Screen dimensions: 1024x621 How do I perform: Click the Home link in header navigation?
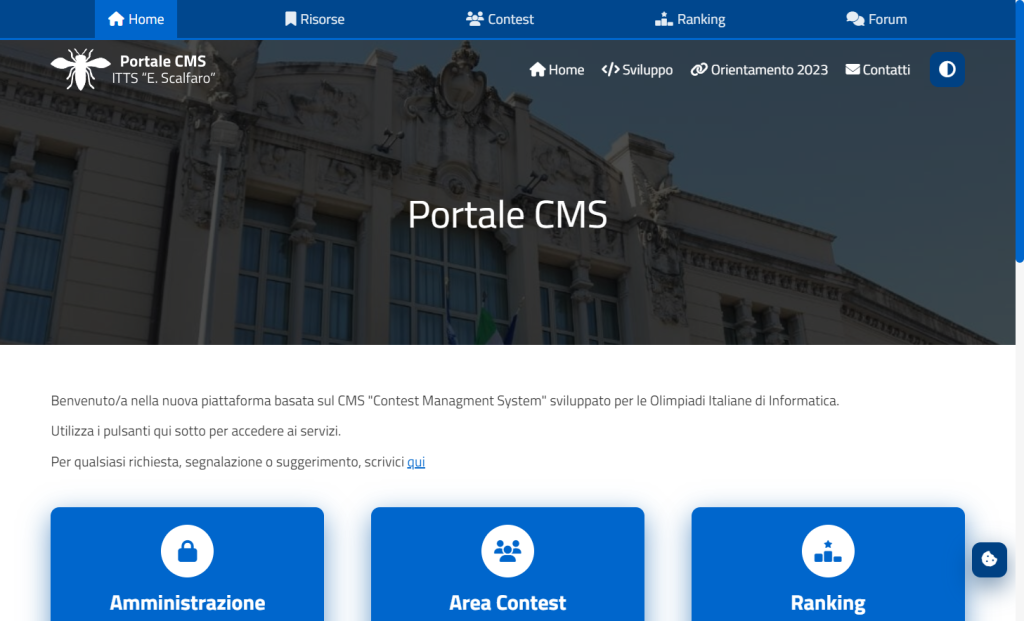point(557,69)
